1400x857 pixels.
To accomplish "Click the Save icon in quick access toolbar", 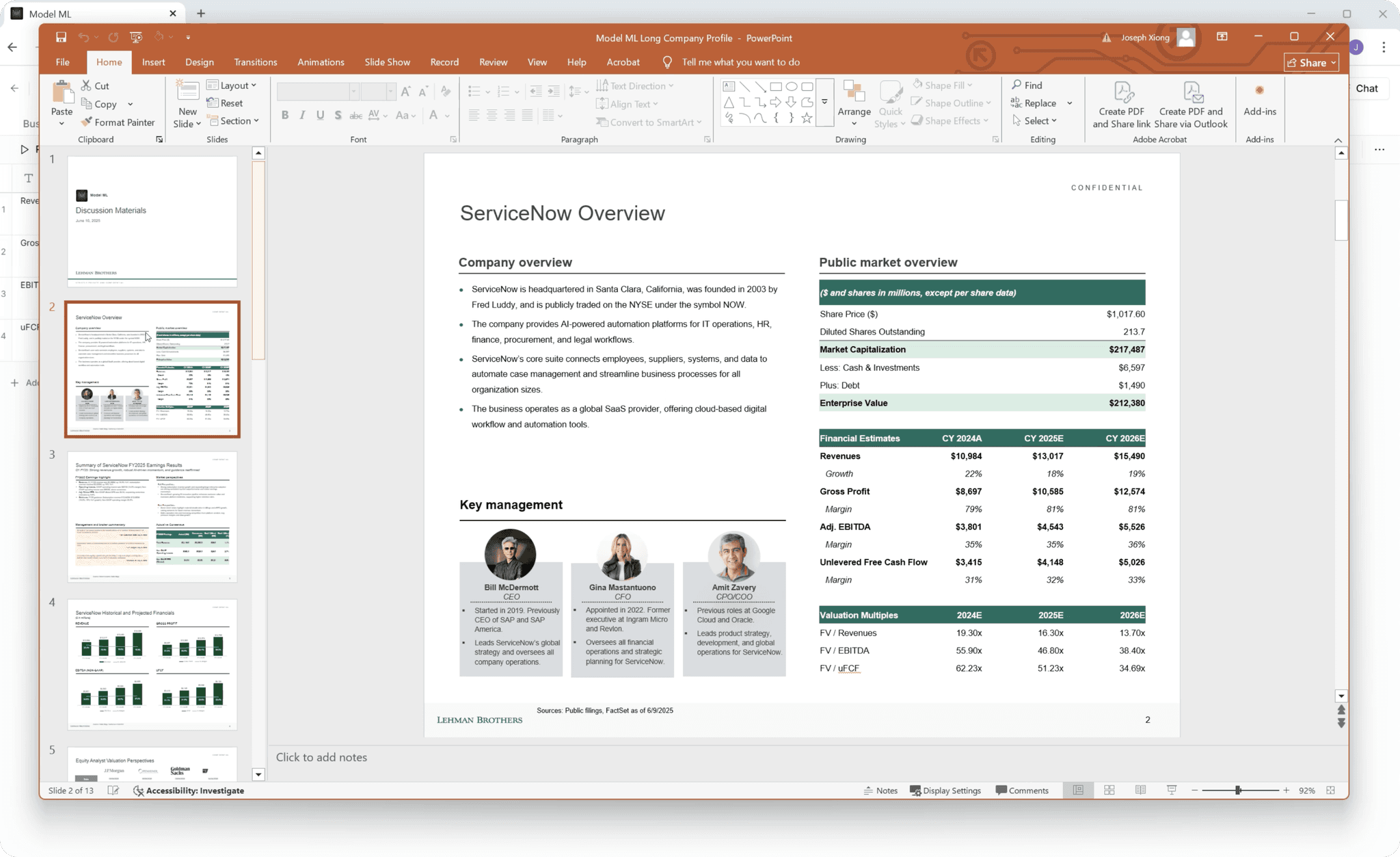I will coord(61,38).
